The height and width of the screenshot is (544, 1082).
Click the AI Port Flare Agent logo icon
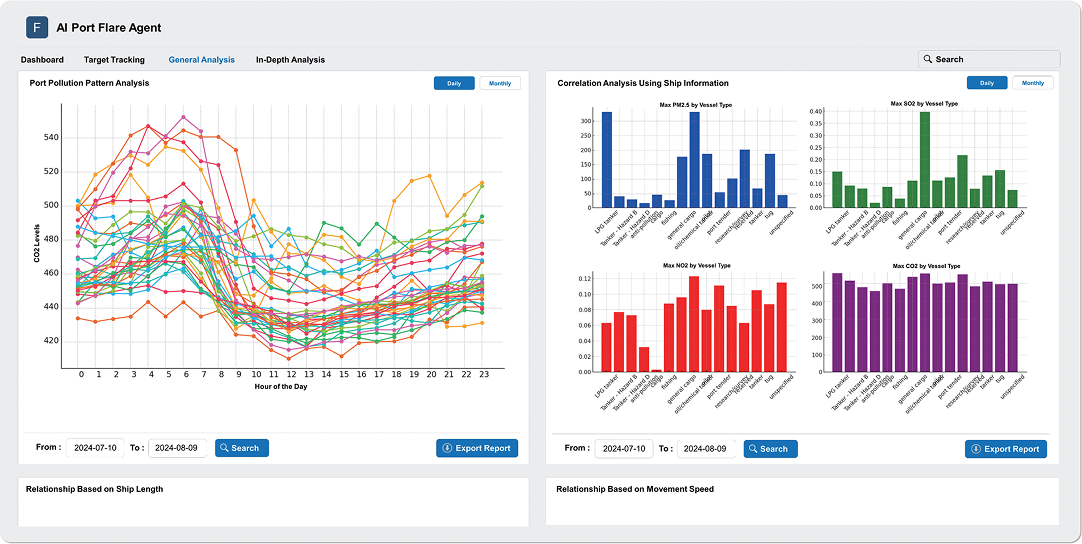[37, 27]
